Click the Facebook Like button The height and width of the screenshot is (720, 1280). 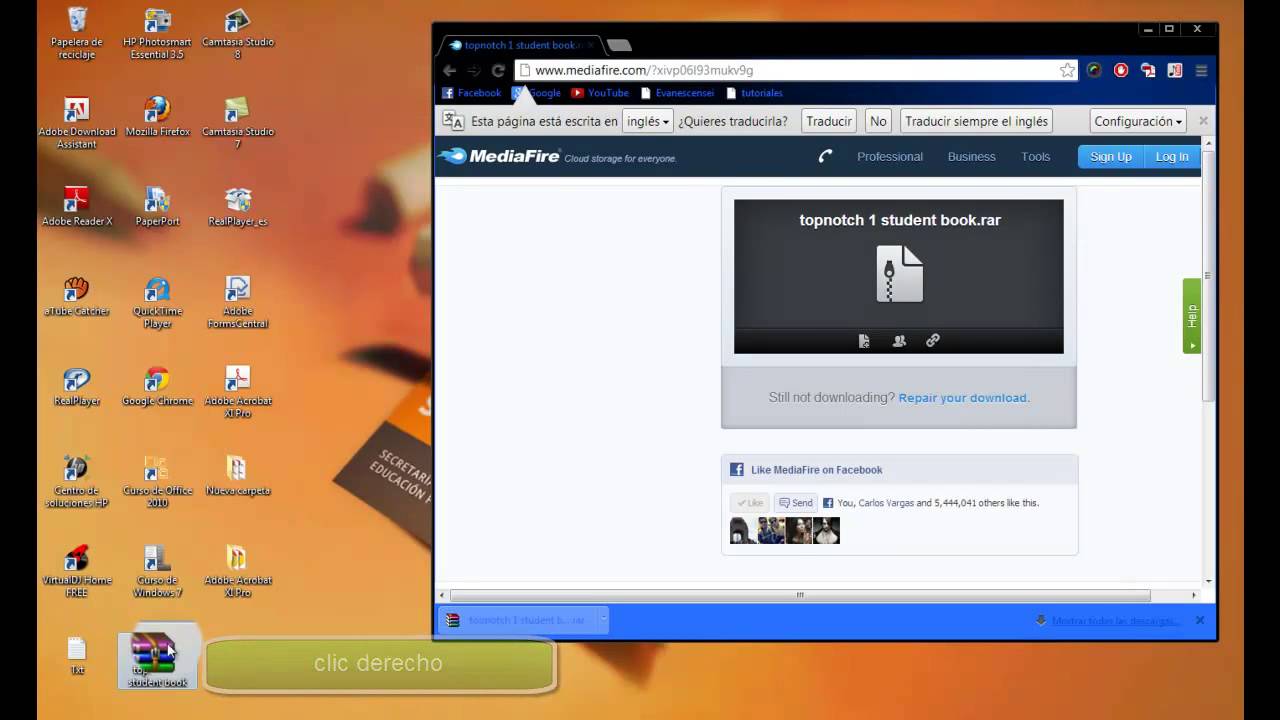(750, 503)
